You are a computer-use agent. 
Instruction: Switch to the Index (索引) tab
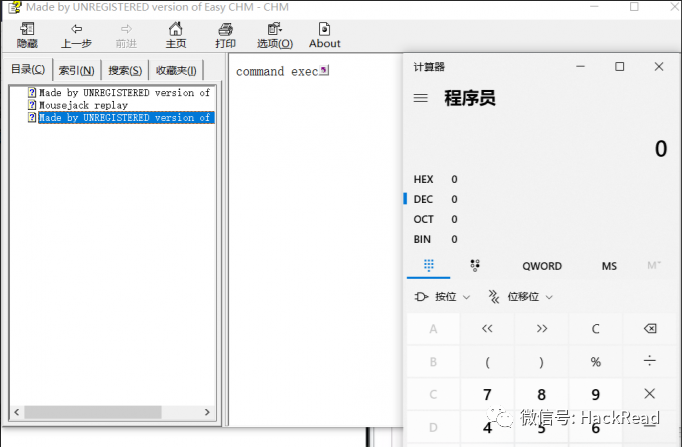click(77, 70)
